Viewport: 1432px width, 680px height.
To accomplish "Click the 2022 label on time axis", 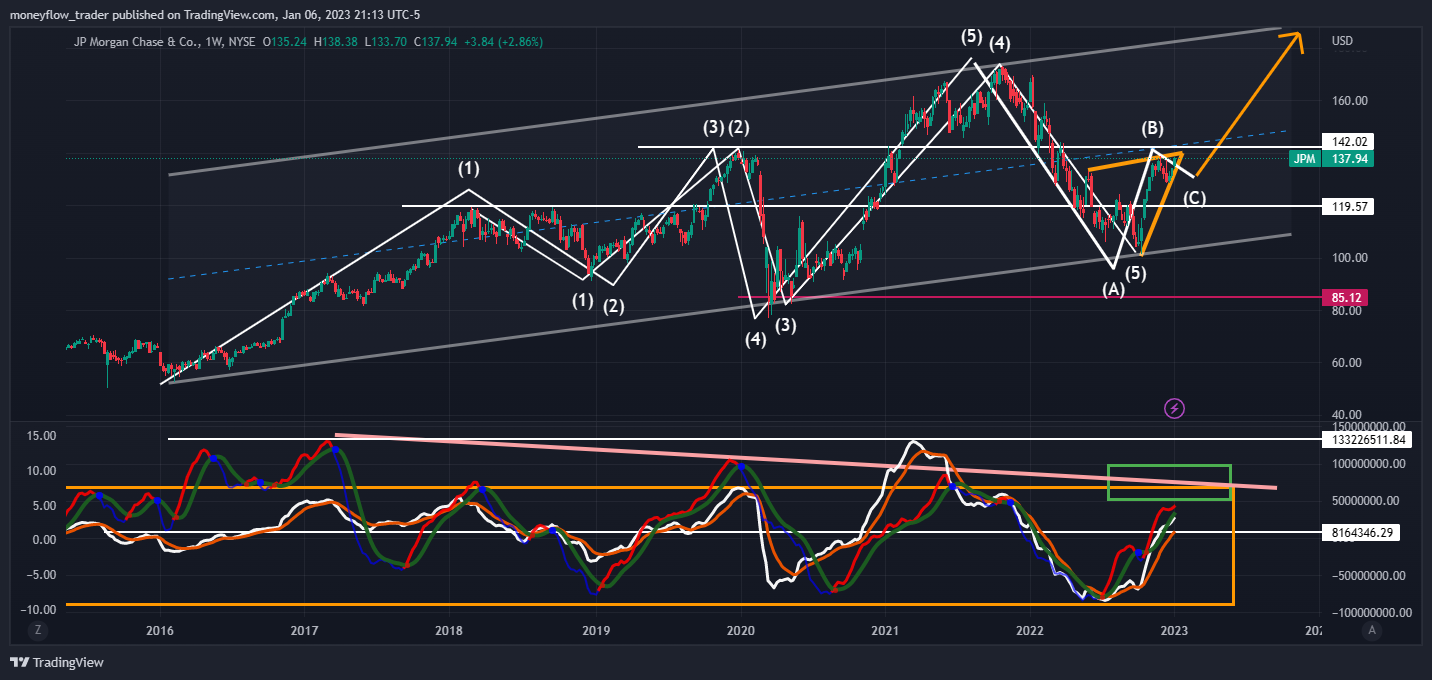I will (x=1030, y=630).
